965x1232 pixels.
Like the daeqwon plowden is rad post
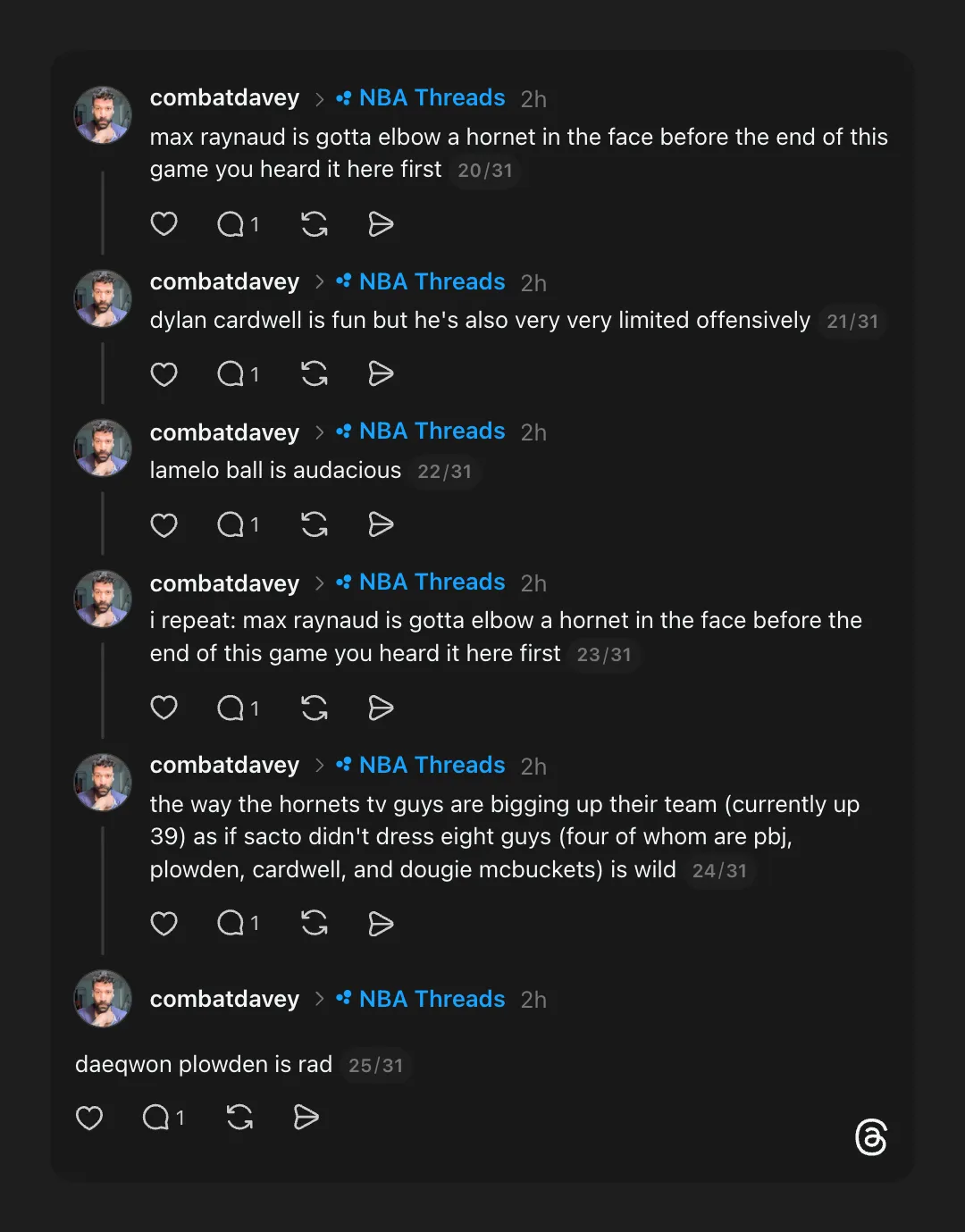click(89, 1118)
